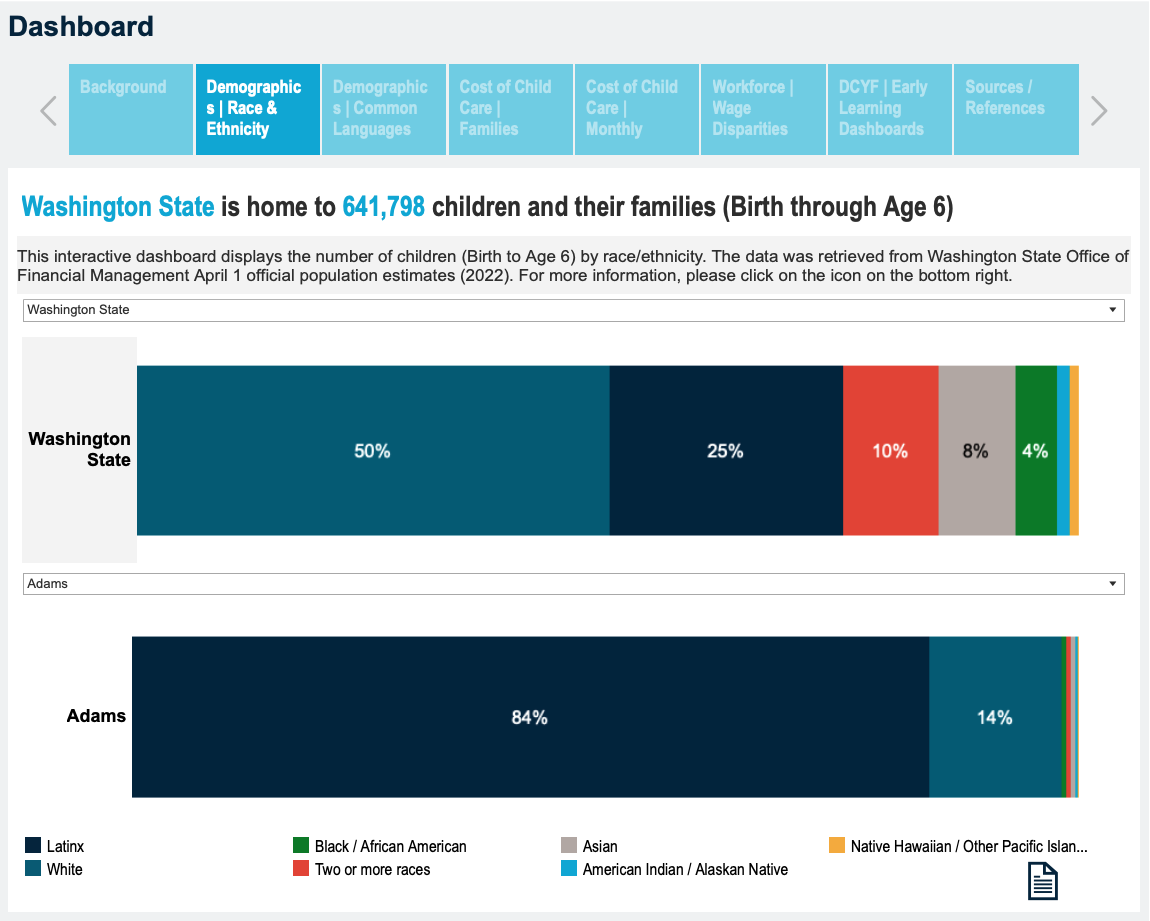This screenshot has height=921, width=1150.
Task: Click the Black / African American legend swatch
Action: [x=301, y=846]
